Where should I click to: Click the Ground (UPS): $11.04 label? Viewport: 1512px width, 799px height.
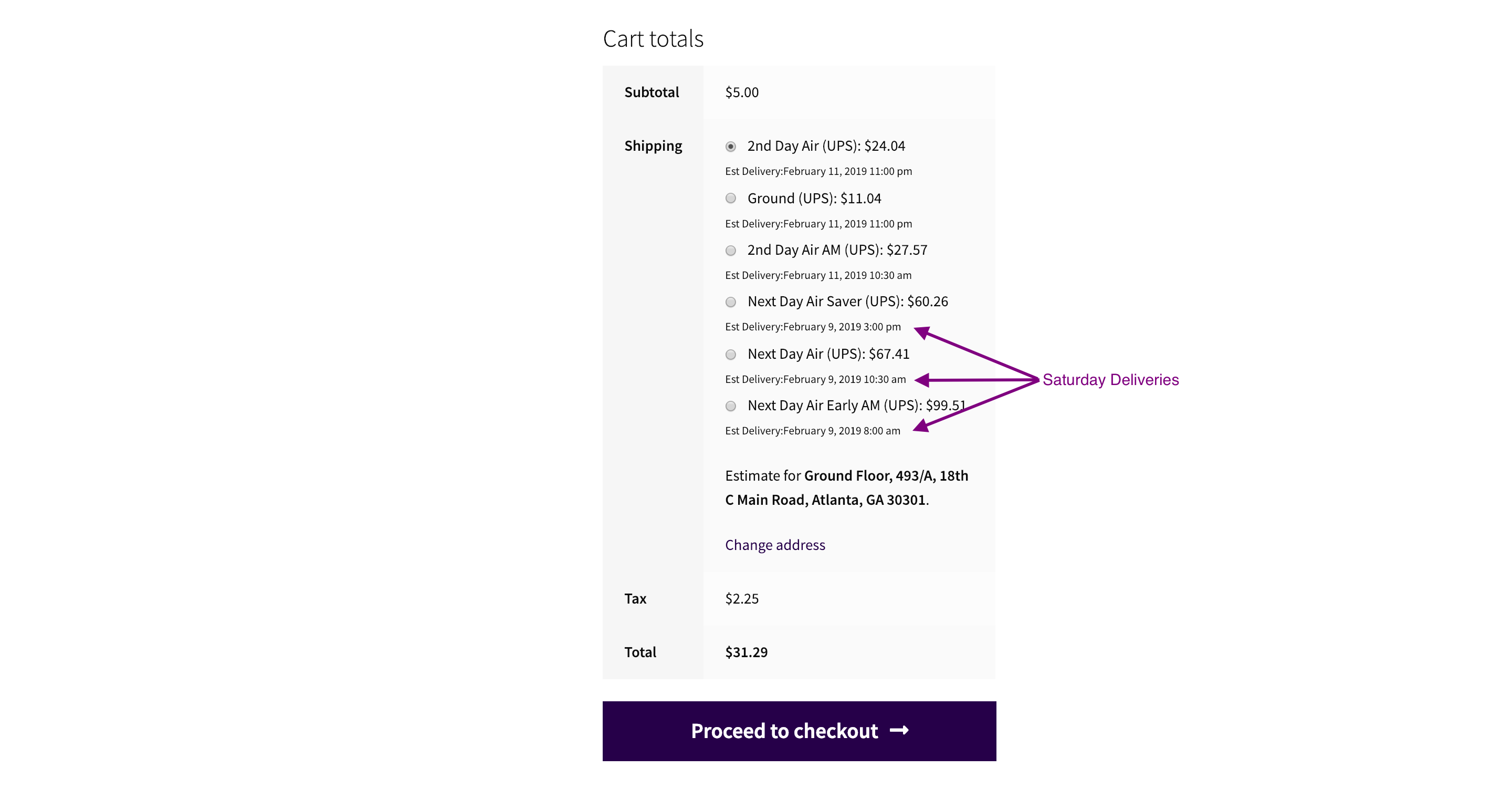814,199
